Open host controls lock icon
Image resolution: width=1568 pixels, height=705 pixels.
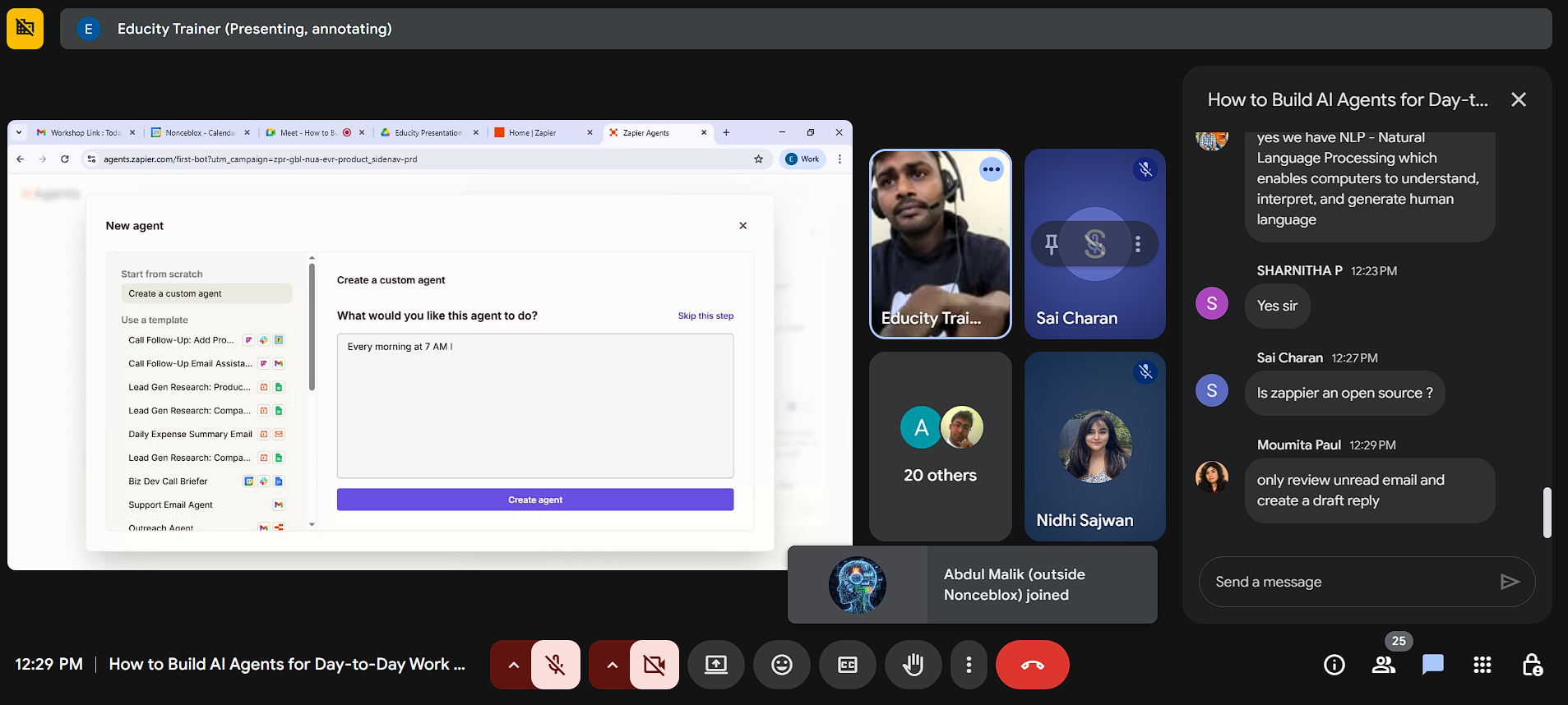coord(1532,665)
